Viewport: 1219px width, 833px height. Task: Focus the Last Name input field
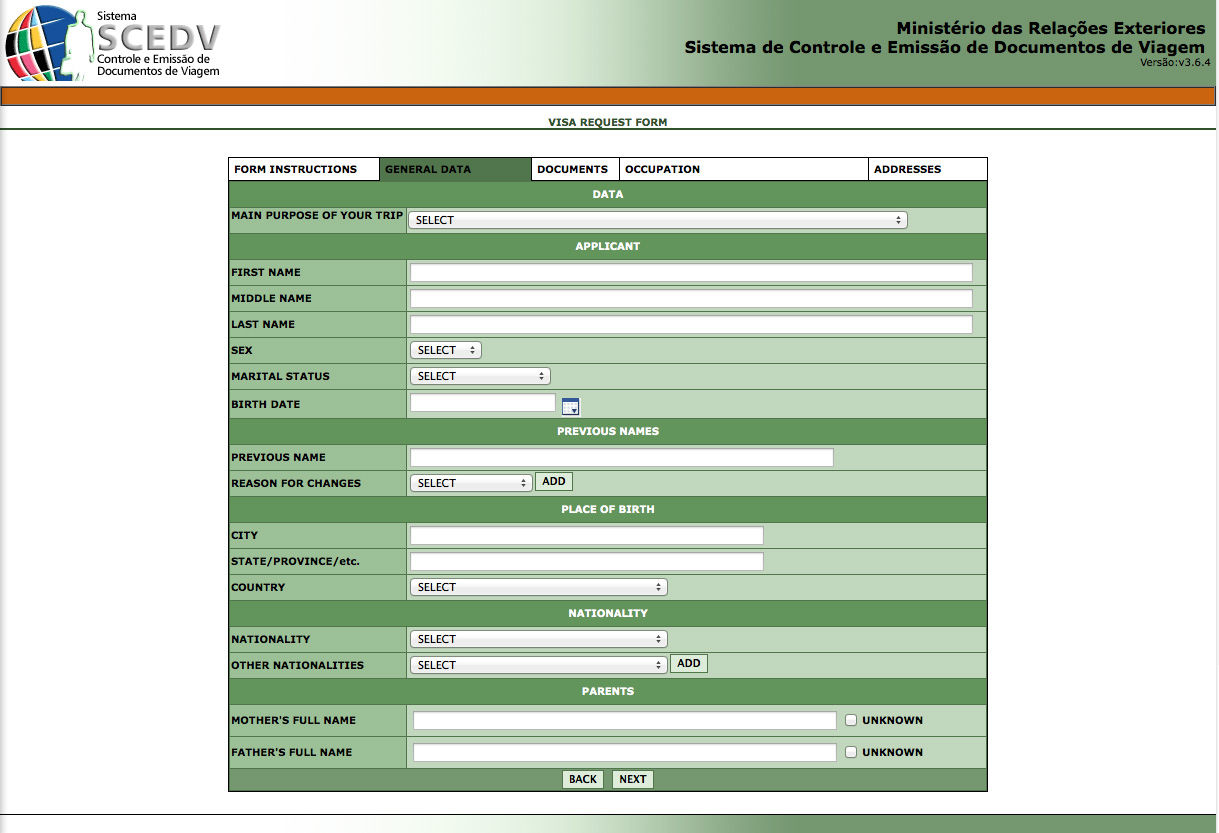coord(691,324)
